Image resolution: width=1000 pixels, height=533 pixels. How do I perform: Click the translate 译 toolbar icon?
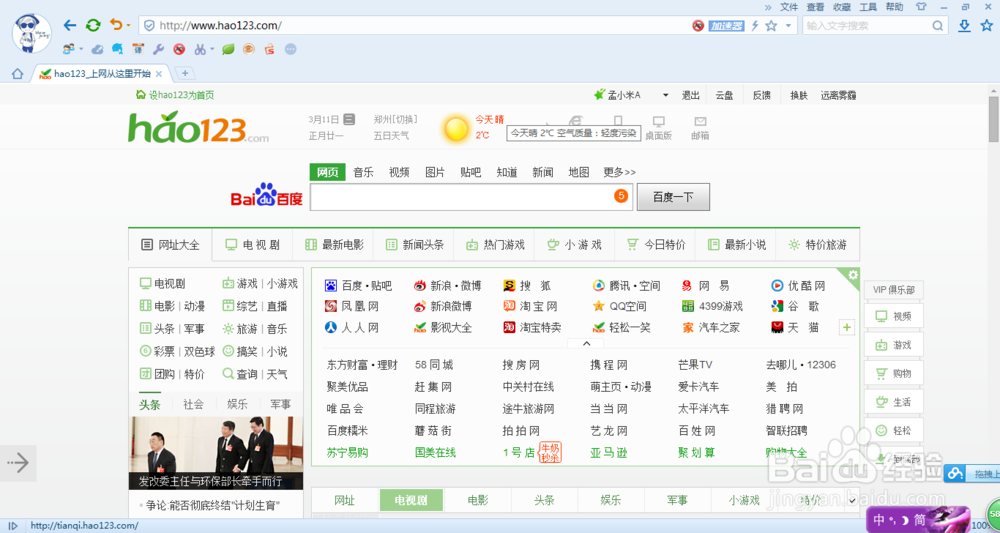coord(138,48)
